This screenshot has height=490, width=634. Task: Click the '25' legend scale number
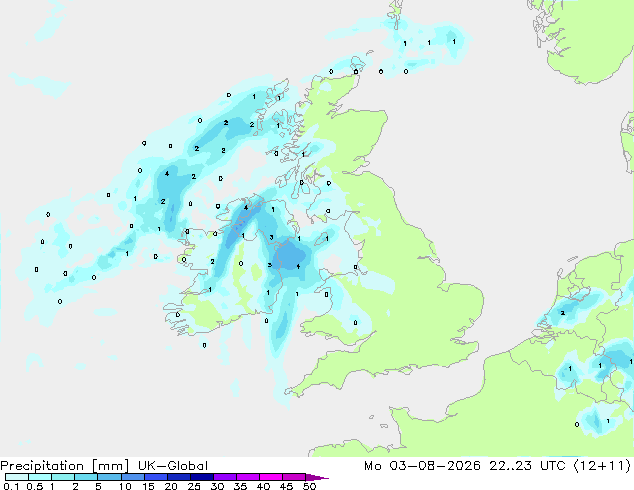click(x=194, y=486)
